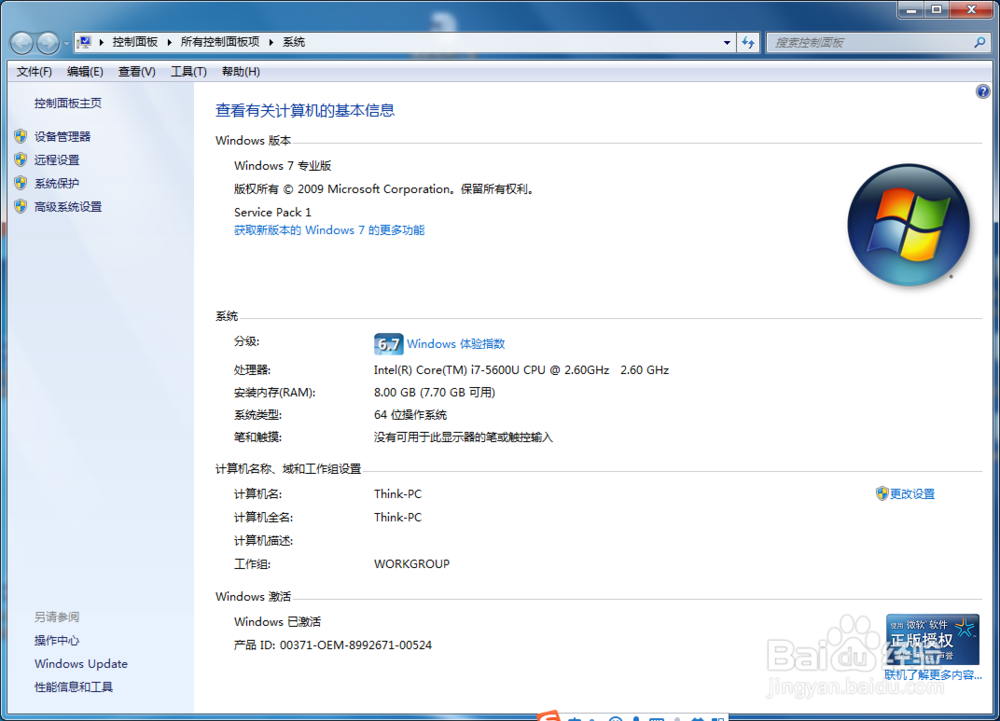Click the 8.00 GB (7.70 GB 可用) value

pyautogui.click(x=435, y=392)
